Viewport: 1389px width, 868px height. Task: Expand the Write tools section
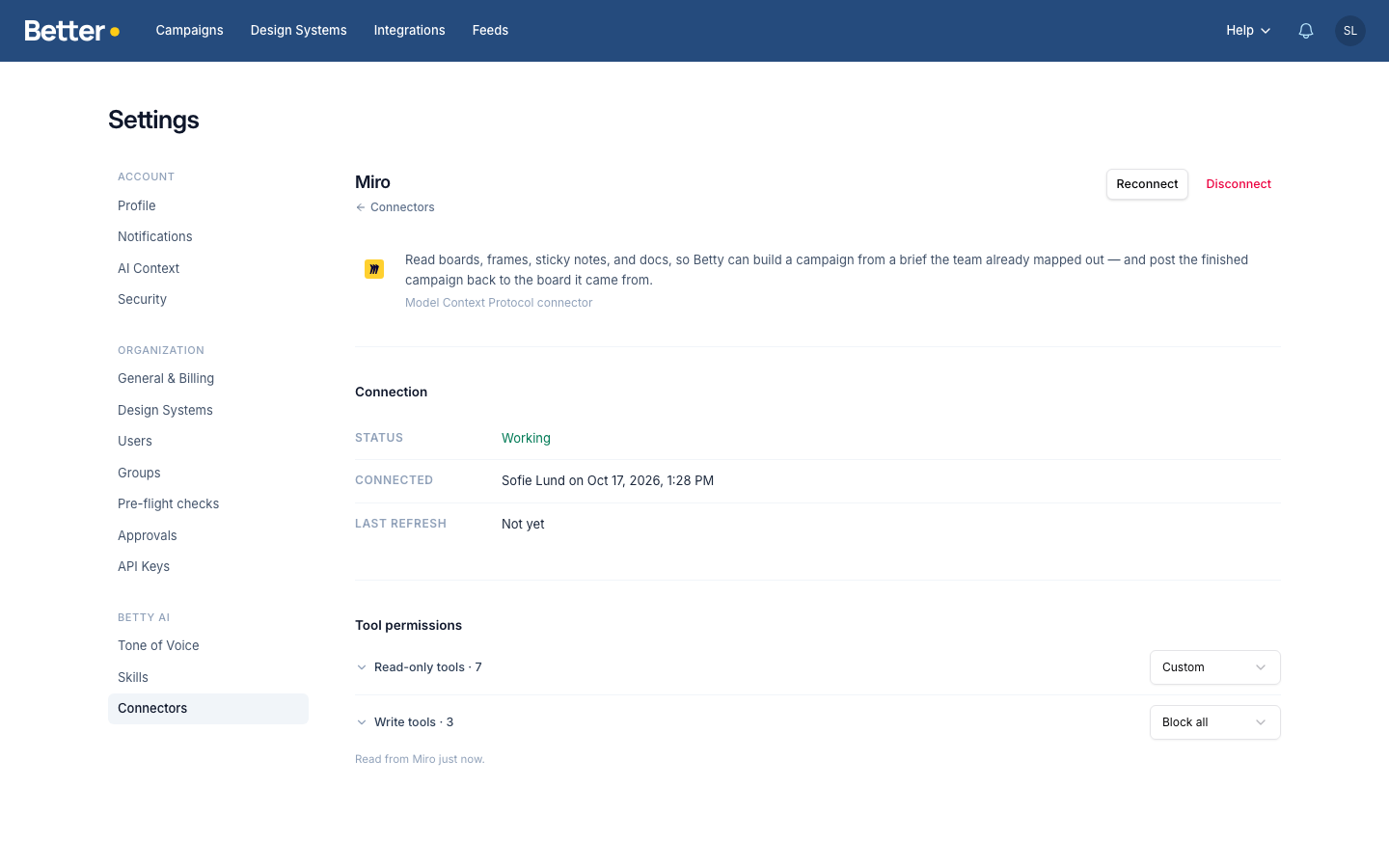405,722
